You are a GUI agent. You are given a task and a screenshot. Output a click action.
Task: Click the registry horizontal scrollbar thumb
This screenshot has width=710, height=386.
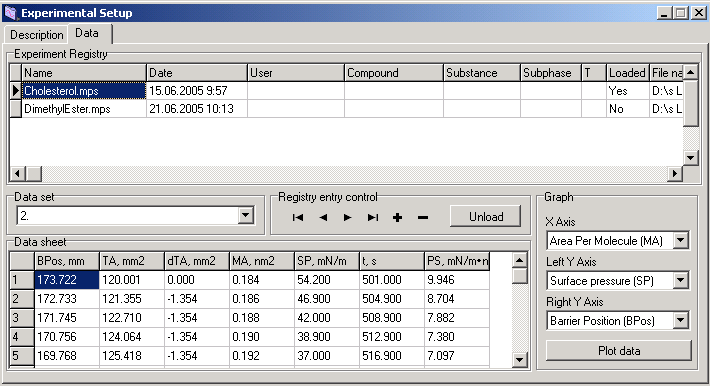[34, 173]
